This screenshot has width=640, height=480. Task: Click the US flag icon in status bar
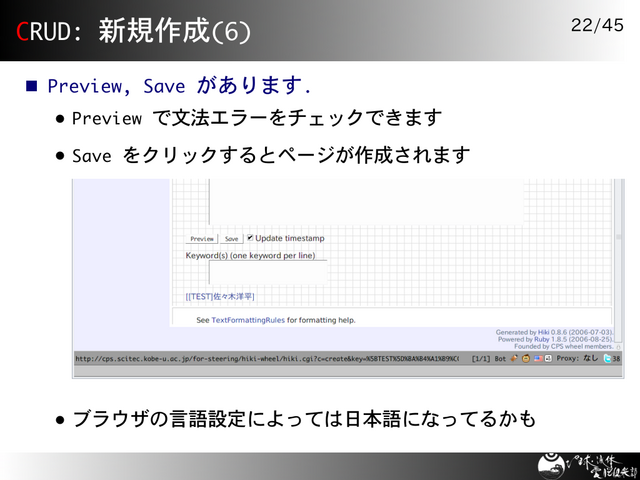point(537,358)
